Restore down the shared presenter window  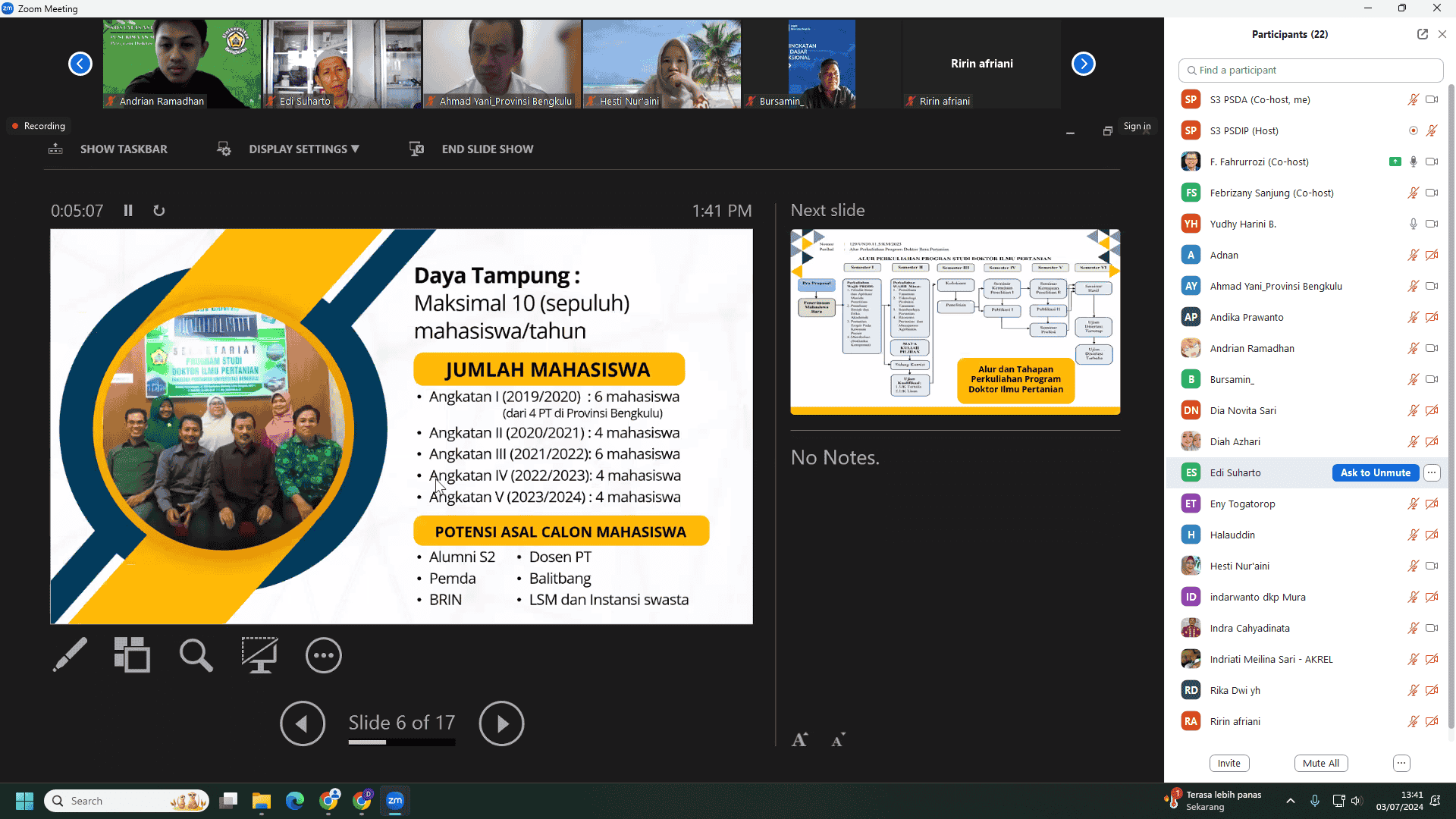pyautogui.click(x=1107, y=131)
